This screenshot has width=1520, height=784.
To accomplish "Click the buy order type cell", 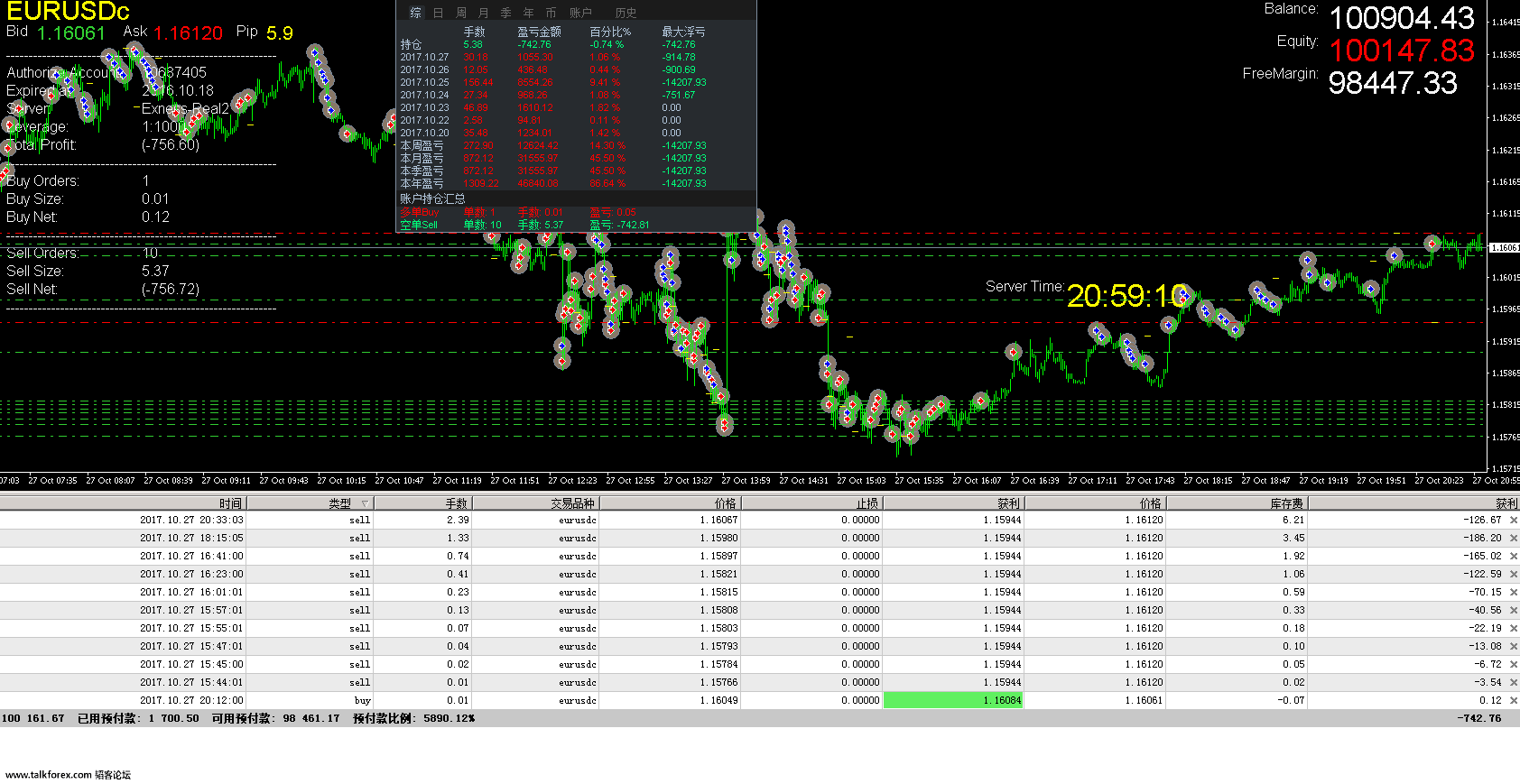I will (x=310, y=700).
